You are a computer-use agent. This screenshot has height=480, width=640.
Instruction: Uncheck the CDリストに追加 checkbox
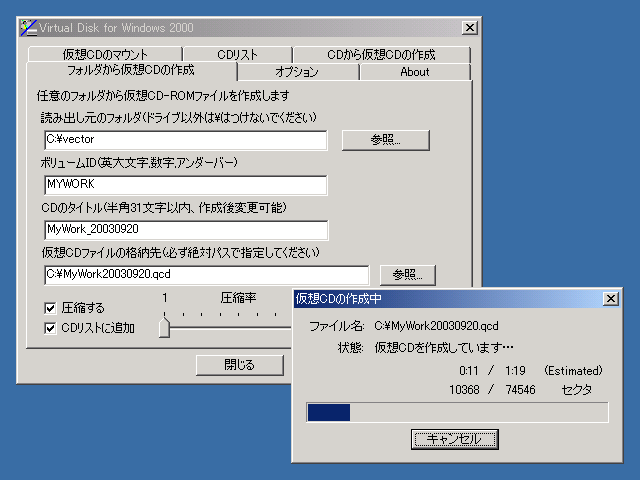51,327
